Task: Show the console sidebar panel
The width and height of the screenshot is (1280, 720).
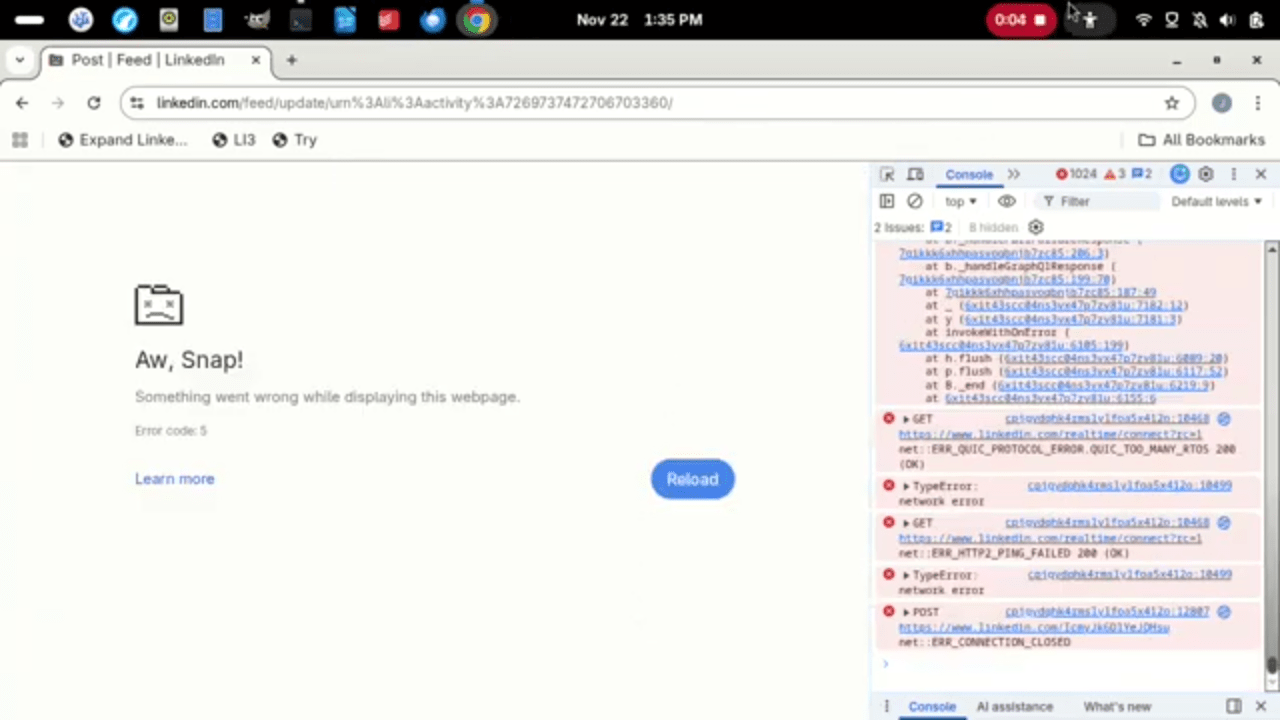Action: [887, 201]
